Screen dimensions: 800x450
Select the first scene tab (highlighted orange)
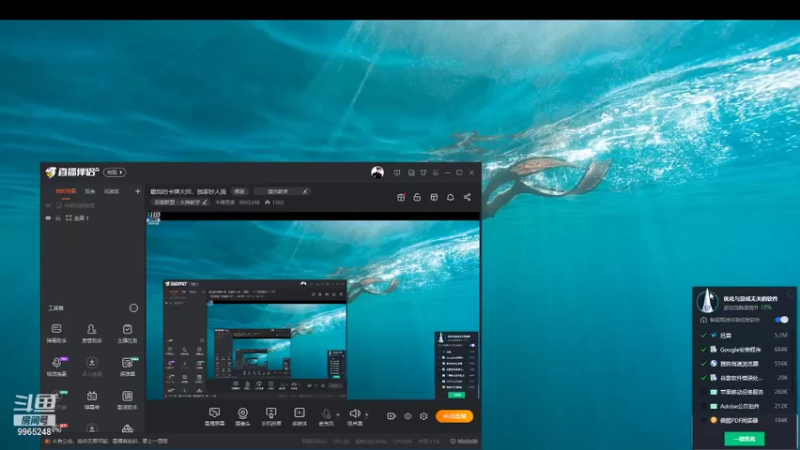(66, 191)
